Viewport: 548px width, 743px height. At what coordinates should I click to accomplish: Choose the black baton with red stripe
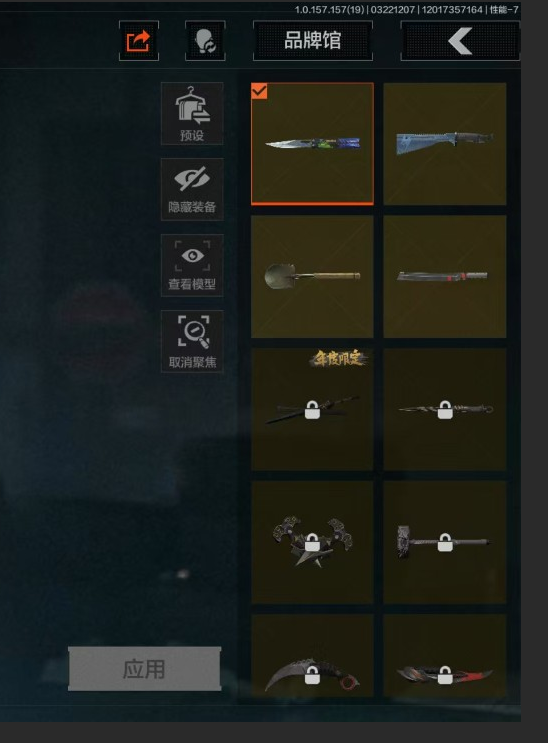click(x=445, y=277)
